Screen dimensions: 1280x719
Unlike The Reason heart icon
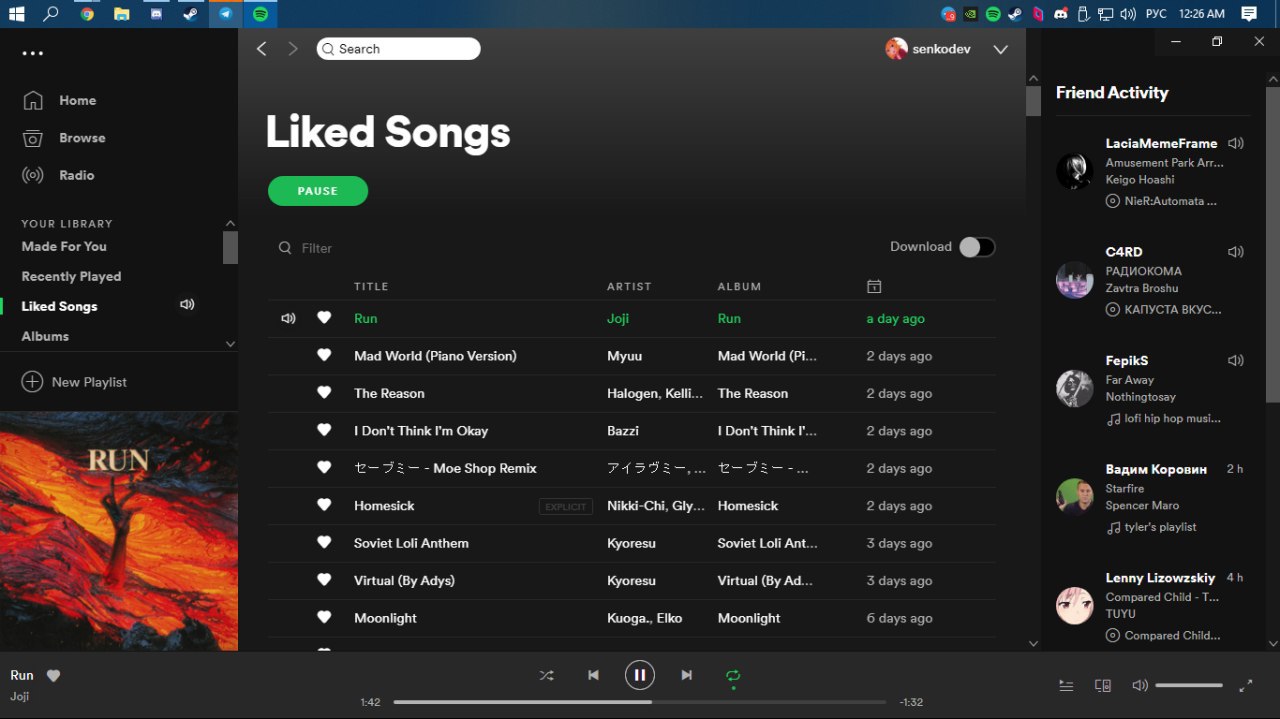[324, 393]
